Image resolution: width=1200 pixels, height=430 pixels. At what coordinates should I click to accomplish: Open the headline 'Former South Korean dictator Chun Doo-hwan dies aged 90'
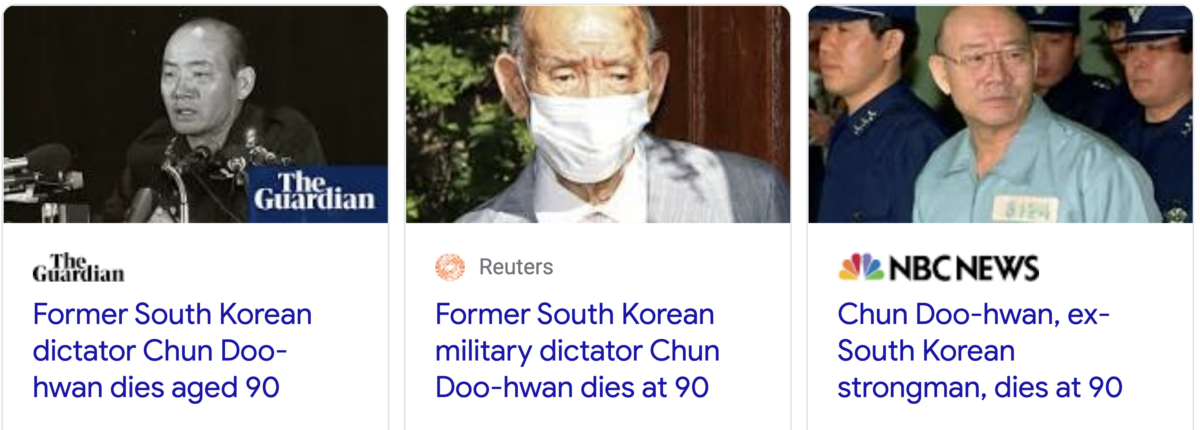point(172,351)
